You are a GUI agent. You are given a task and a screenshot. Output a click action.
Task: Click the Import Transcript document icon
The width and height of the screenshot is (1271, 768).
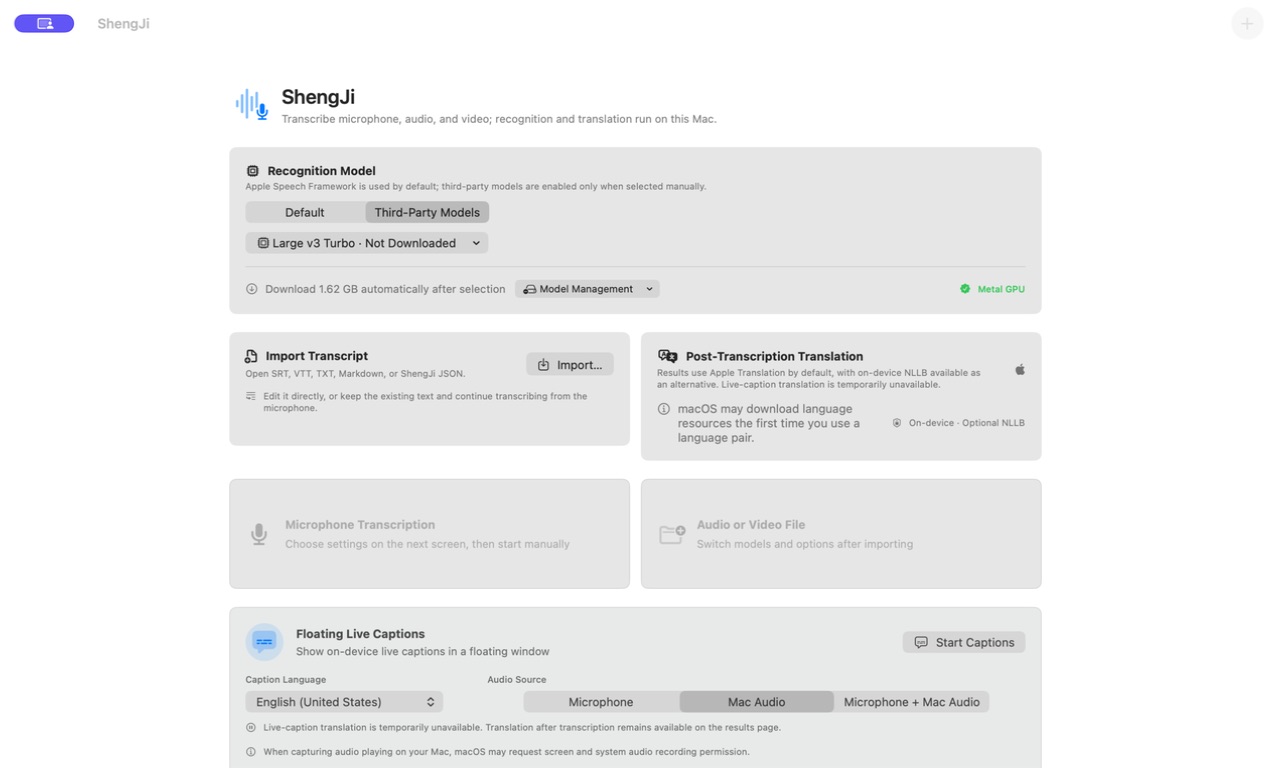tap(251, 356)
